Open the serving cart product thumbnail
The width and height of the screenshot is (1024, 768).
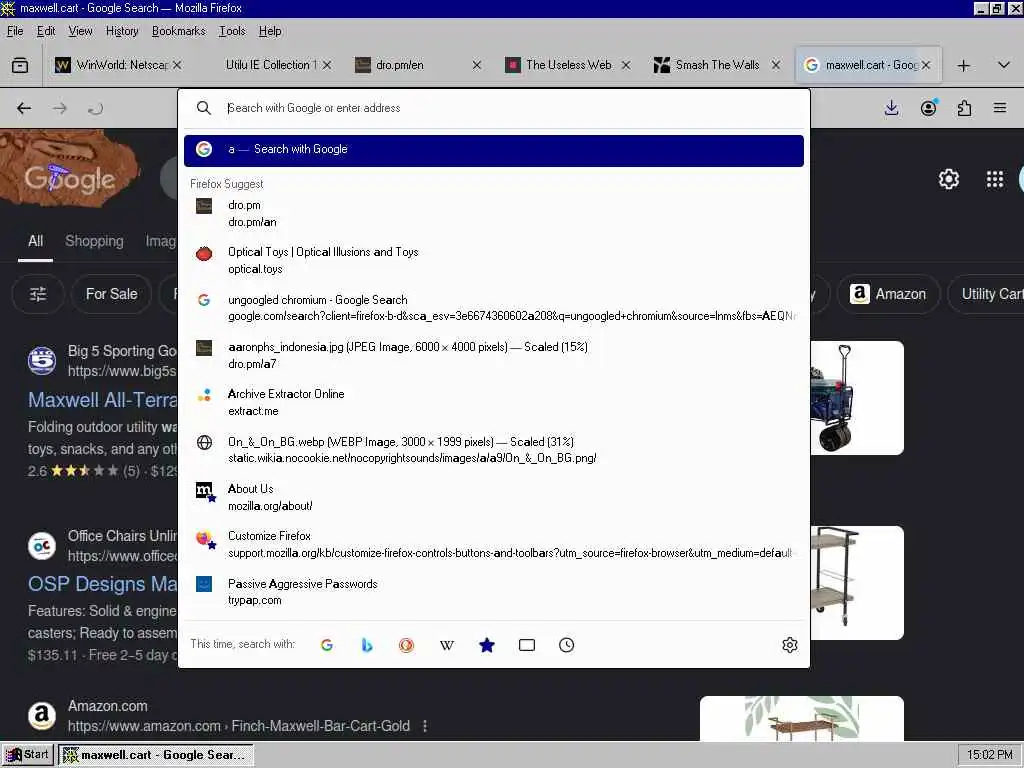coord(857,583)
